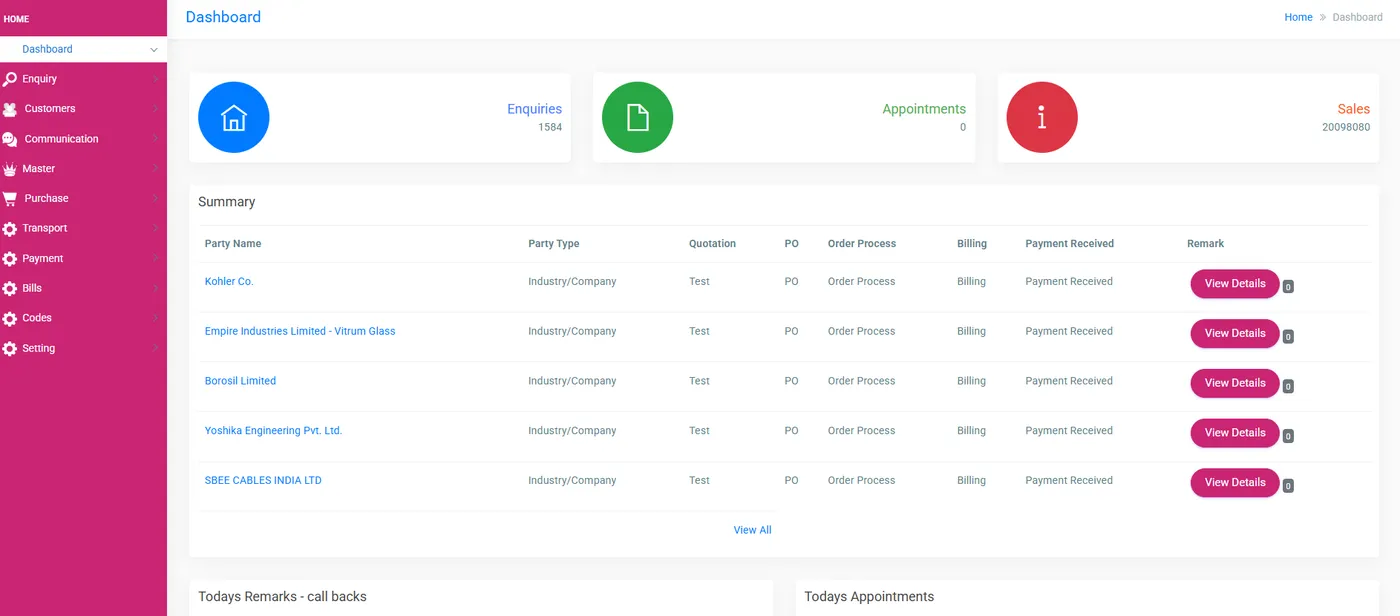The height and width of the screenshot is (616, 1400).
Task: Click the Purchase shopping cart icon
Action: pos(10,198)
